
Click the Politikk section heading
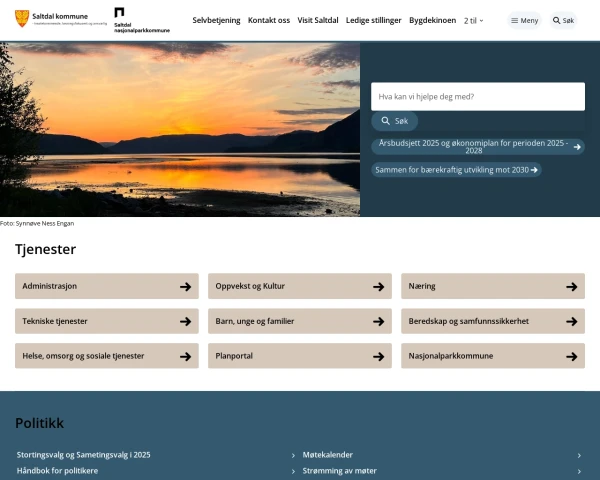tap(39, 423)
